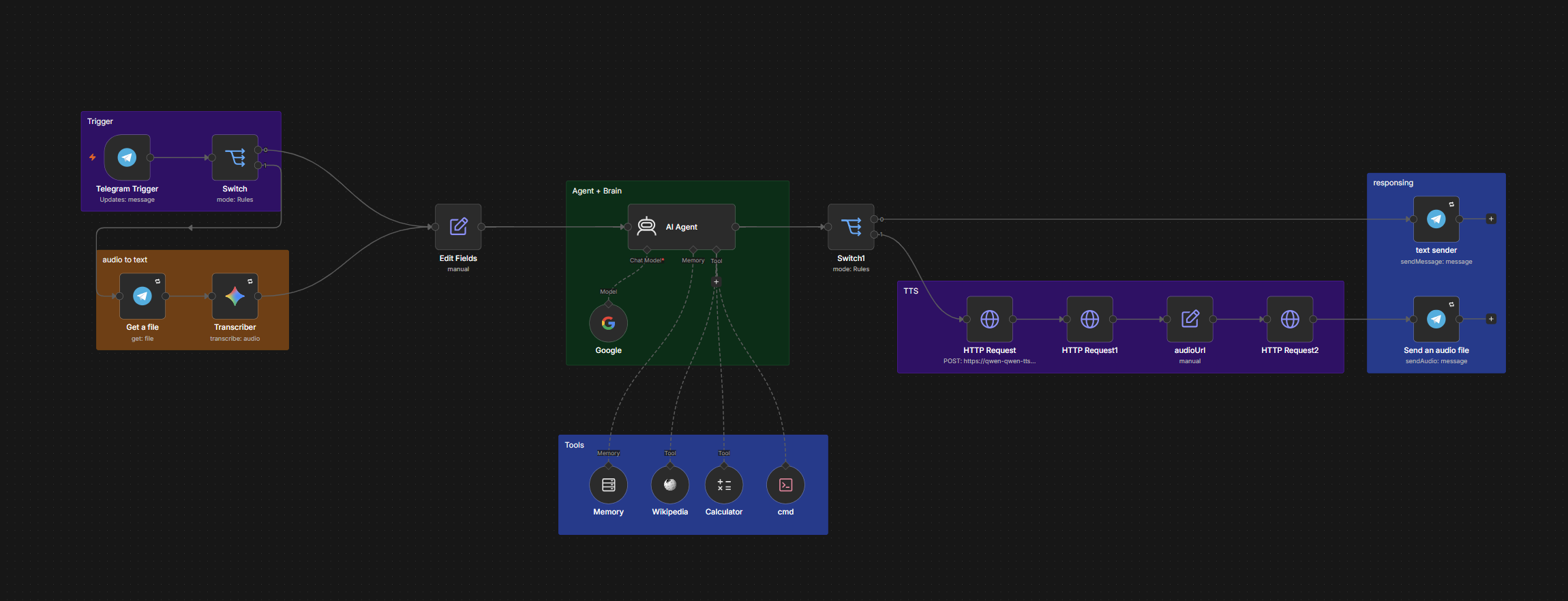Add a node after text sender
Image resolution: width=1568 pixels, height=601 pixels.
(x=1491, y=219)
